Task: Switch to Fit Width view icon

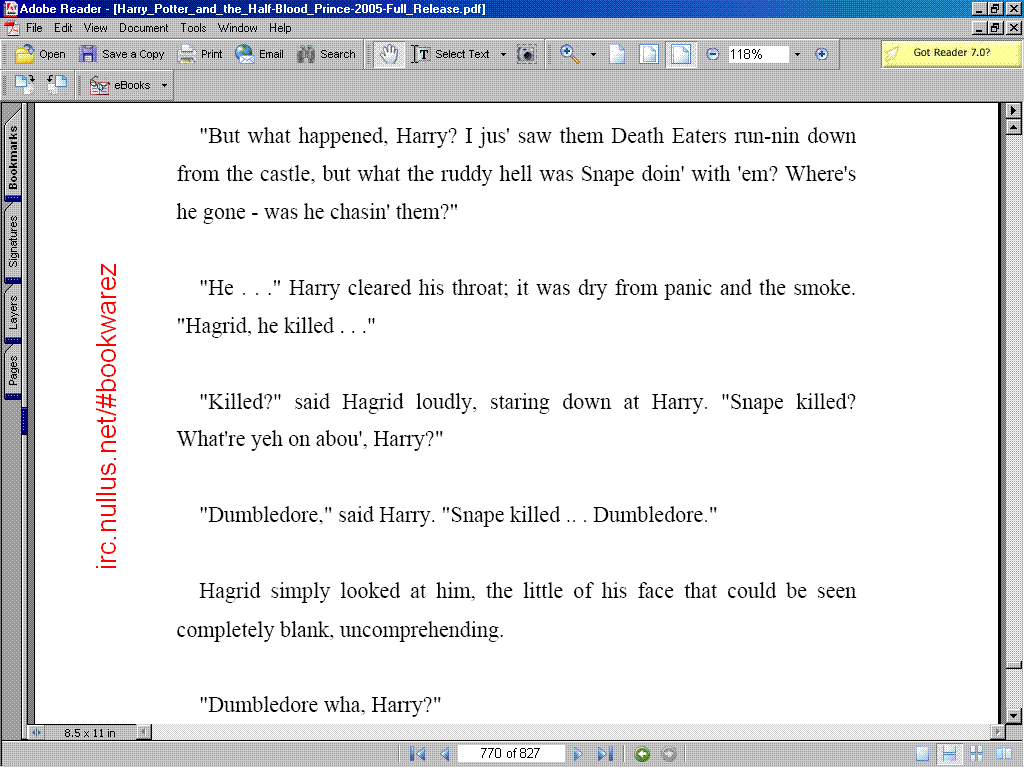Action: point(680,54)
